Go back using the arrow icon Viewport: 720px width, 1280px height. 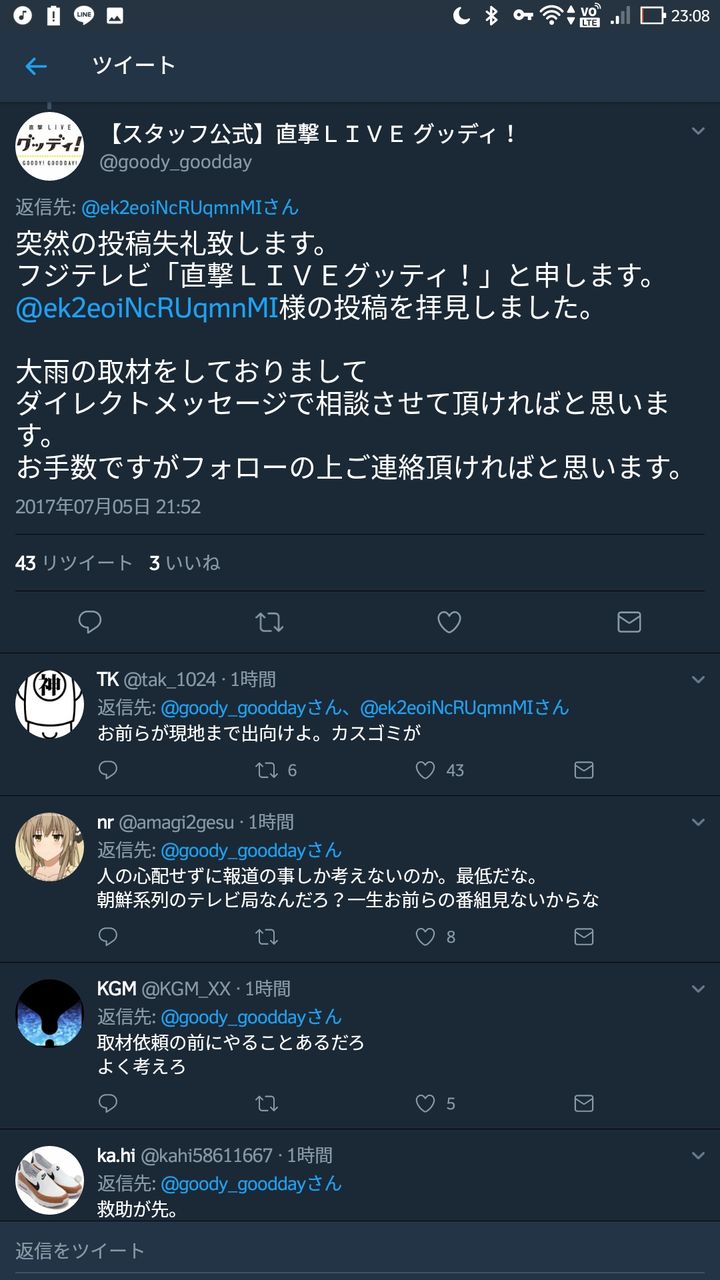click(36, 66)
